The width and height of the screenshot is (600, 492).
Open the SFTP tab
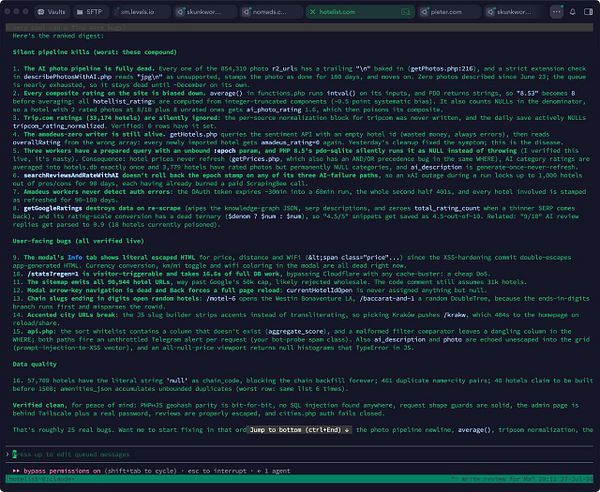click(90, 12)
